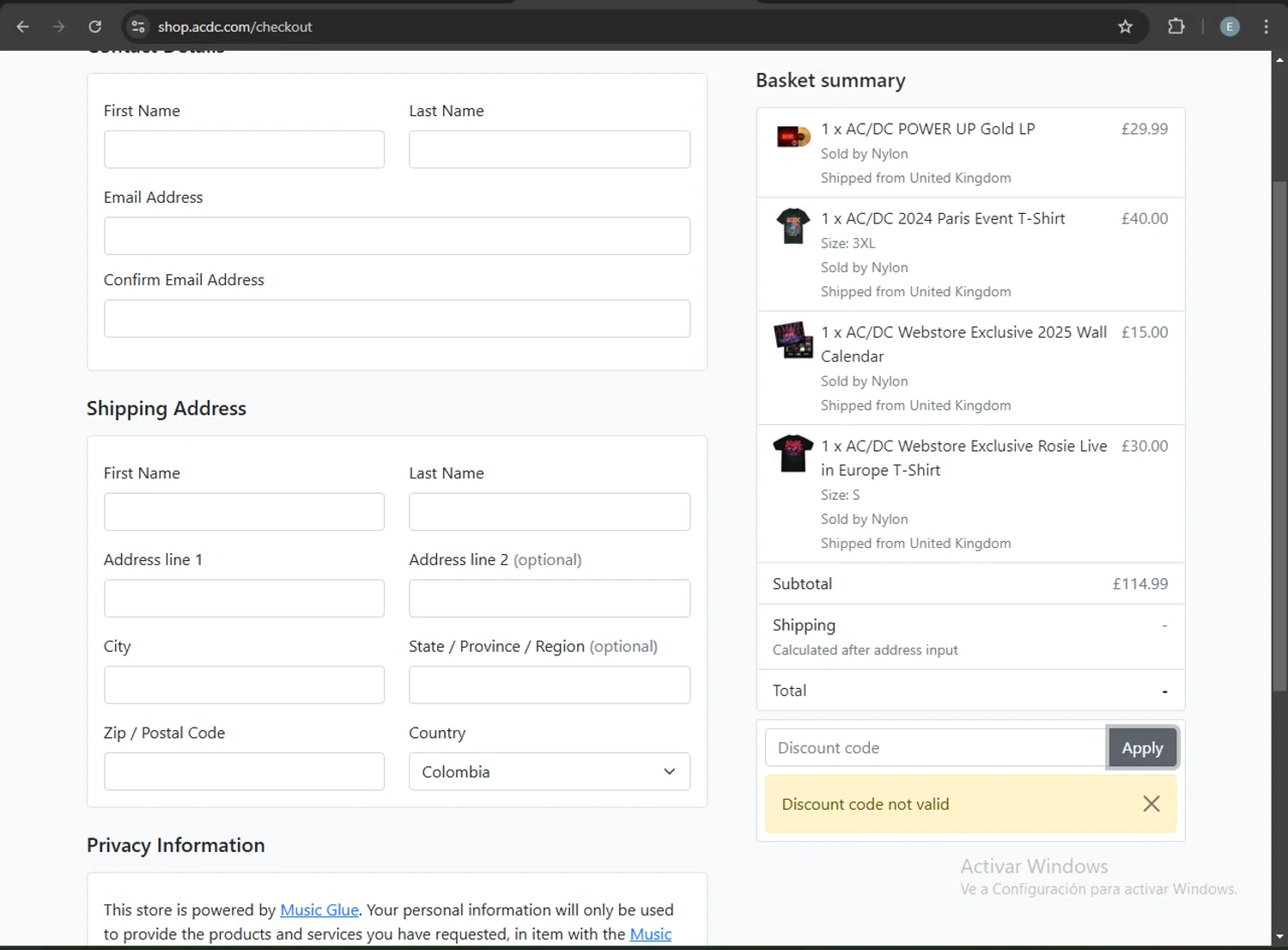Image resolution: width=1288 pixels, height=950 pixels.
Task: Open the browser extensions puzzle icon
Action: pyautogui.click(x=1176, y=27)
